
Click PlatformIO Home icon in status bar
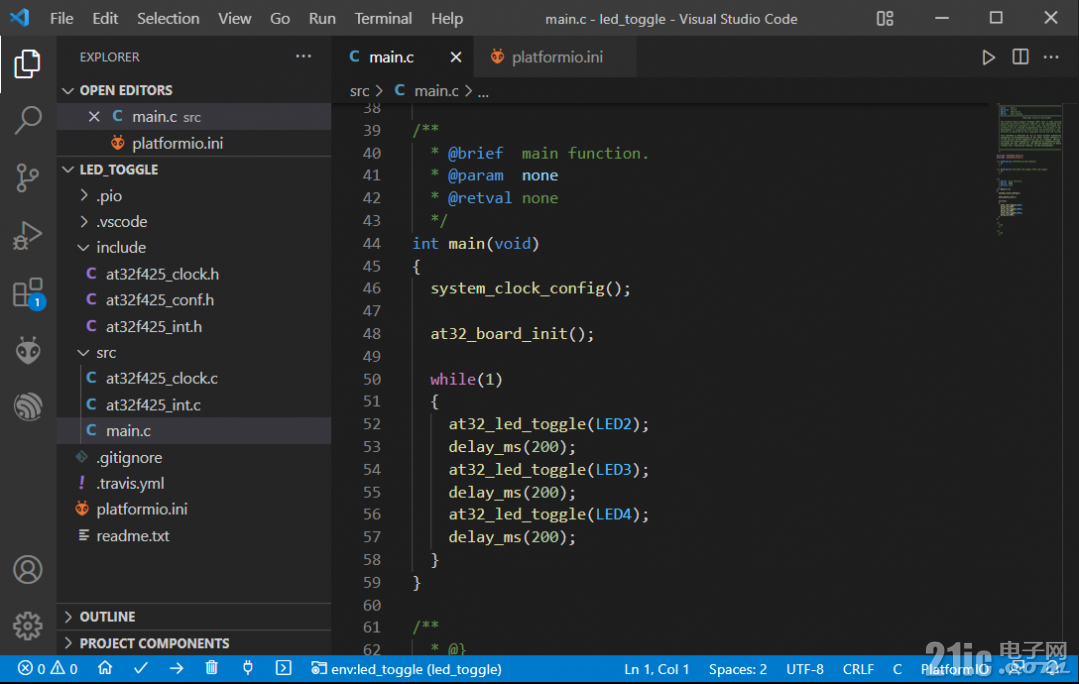105,668
